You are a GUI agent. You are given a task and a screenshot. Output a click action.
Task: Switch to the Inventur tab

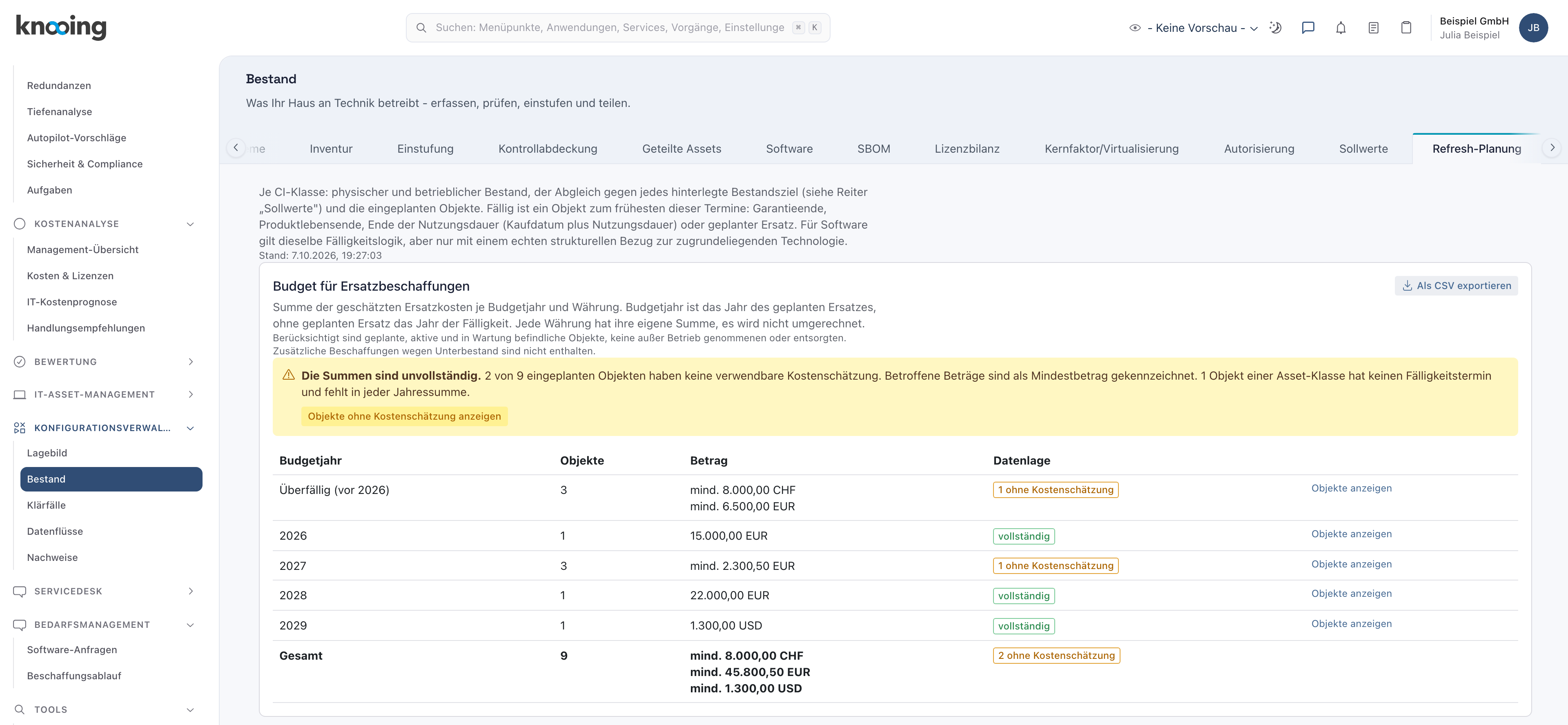pyautogui.click(x=331, y=149)
